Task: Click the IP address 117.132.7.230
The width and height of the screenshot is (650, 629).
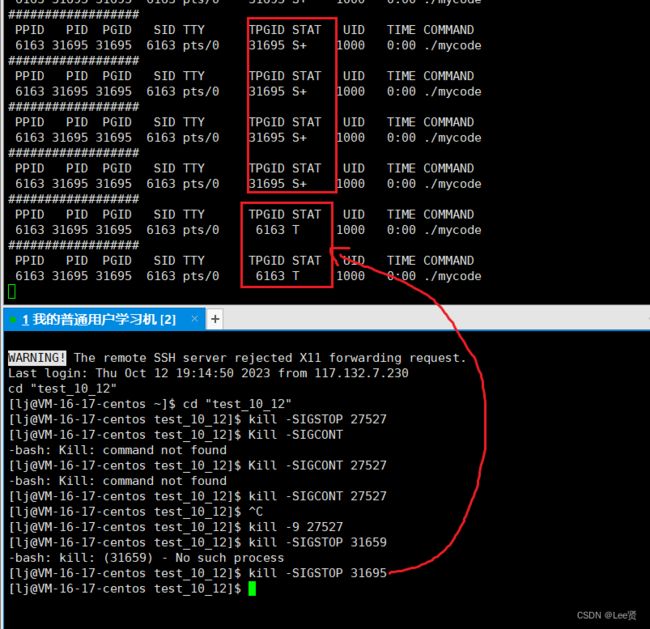Action: (361, 373)
